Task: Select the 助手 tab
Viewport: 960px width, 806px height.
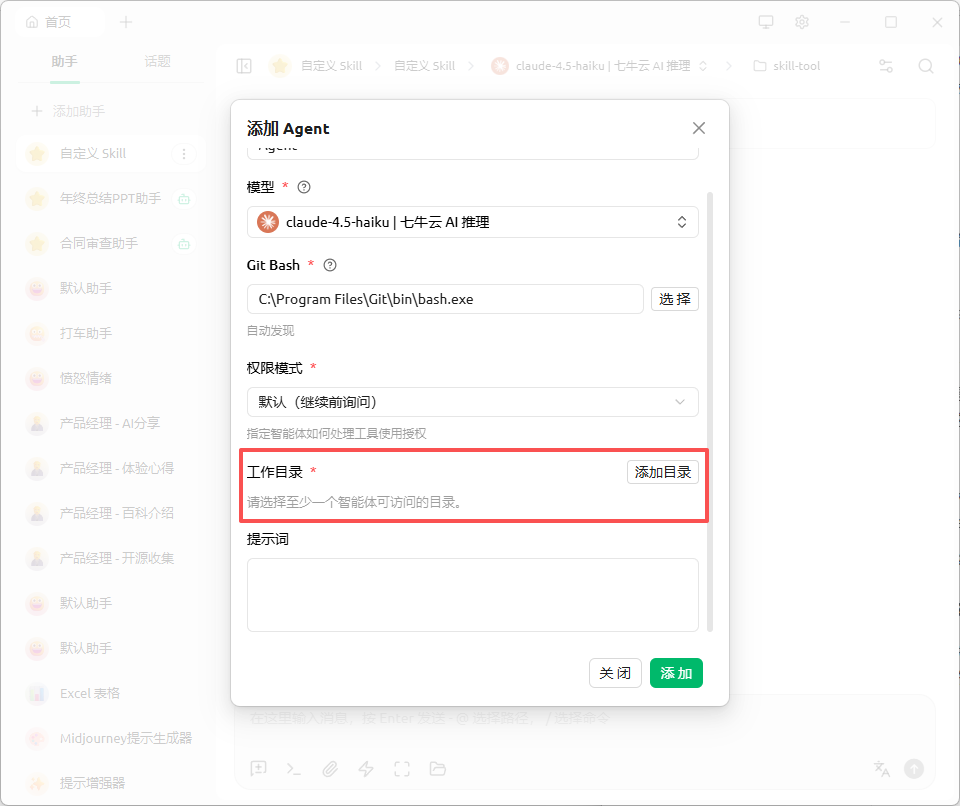Action: 64,61
